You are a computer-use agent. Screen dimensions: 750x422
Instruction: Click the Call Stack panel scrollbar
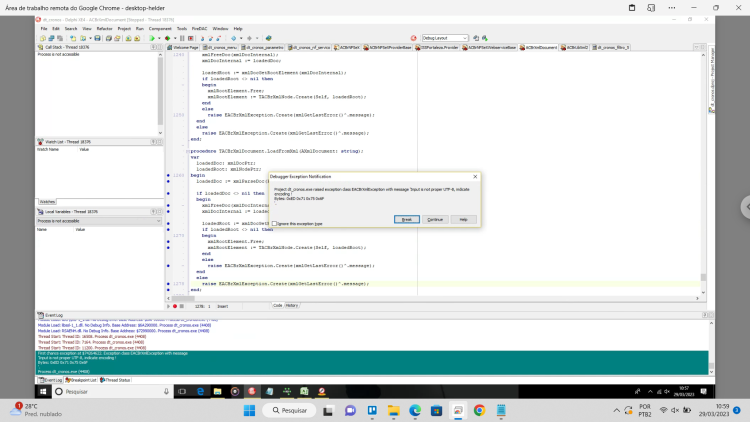(x=160, y=94)
